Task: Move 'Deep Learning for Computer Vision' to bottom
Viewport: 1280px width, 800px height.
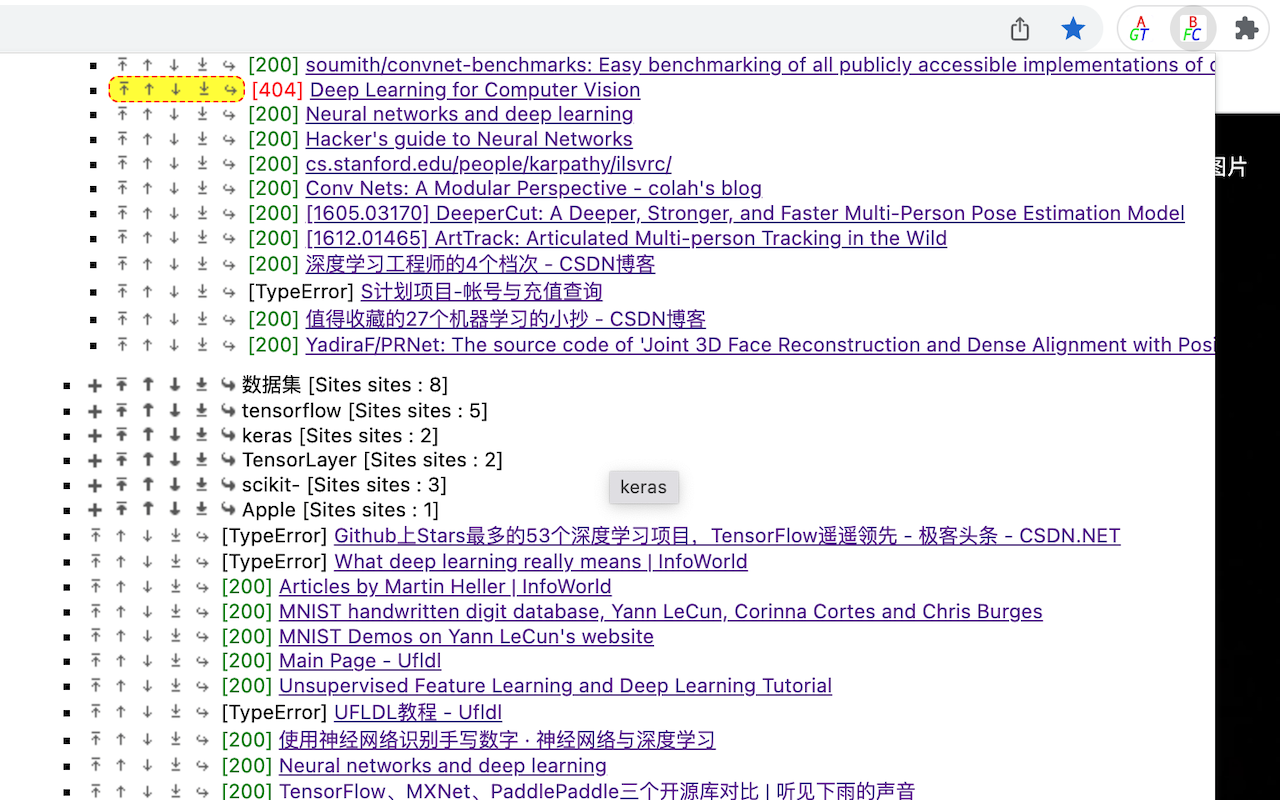Action: [204, 90]
